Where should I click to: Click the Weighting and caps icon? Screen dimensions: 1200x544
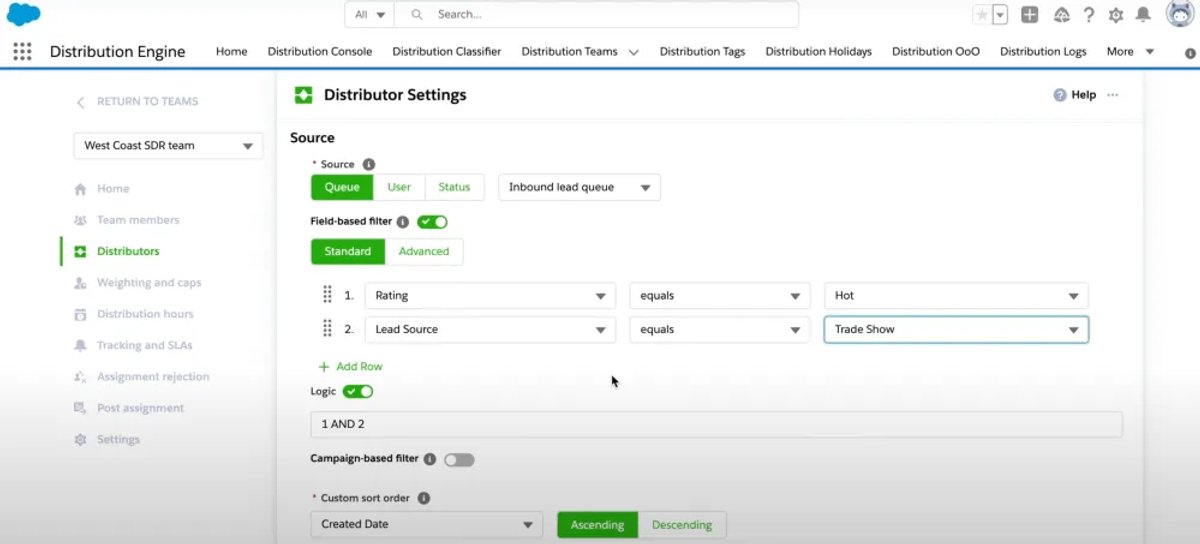(x=80, y=283)
